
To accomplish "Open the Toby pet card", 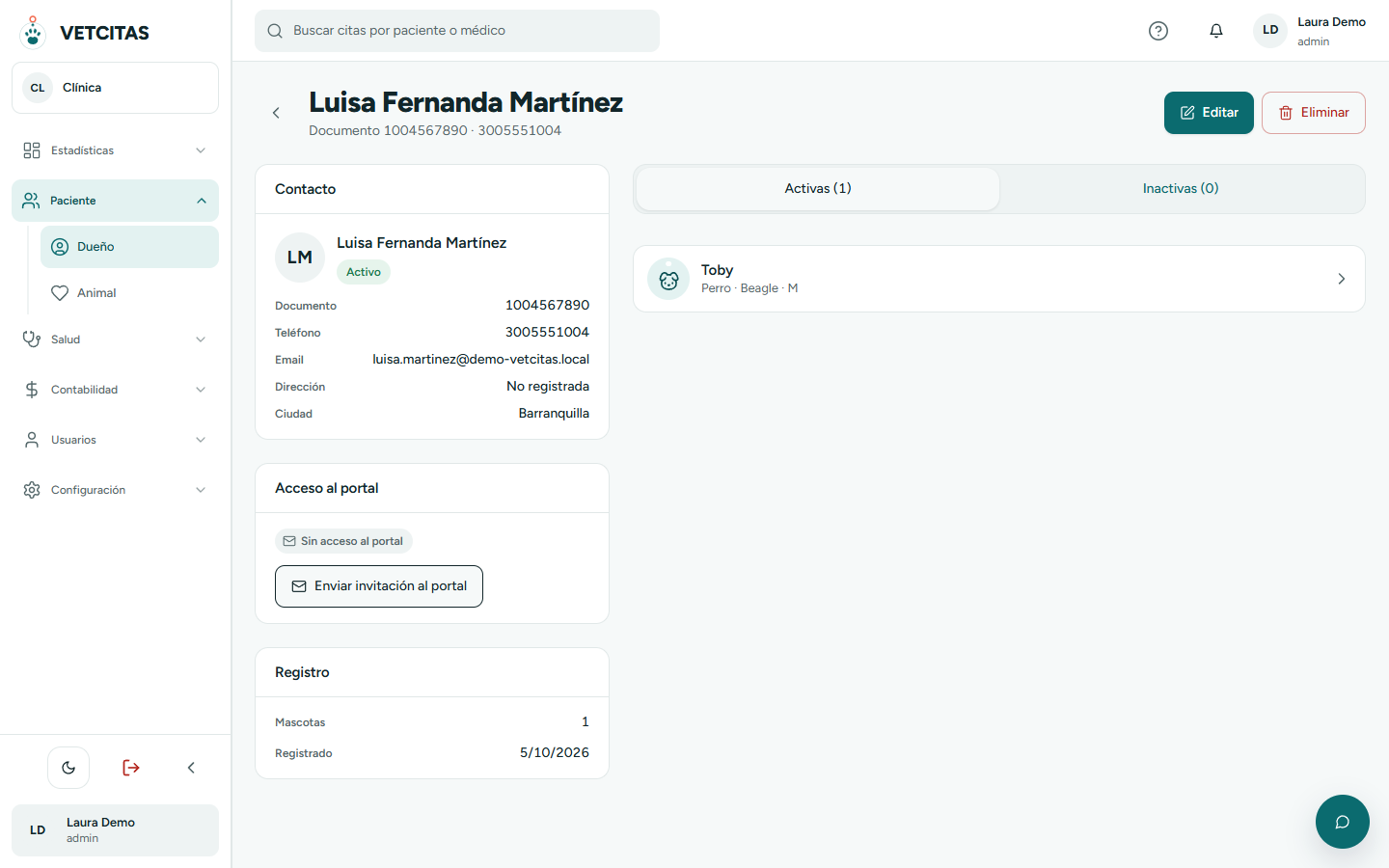I will pyautogui.click(x=999, y=279).
